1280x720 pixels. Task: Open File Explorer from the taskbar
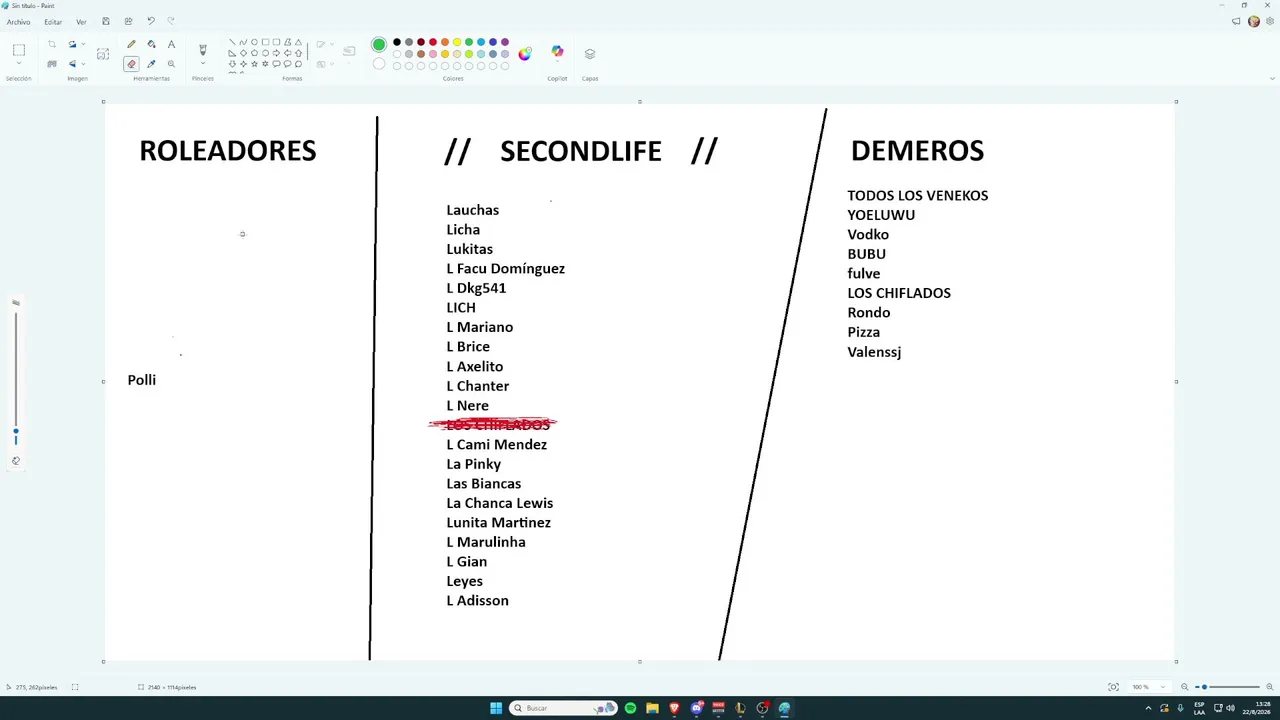[652, 708]
